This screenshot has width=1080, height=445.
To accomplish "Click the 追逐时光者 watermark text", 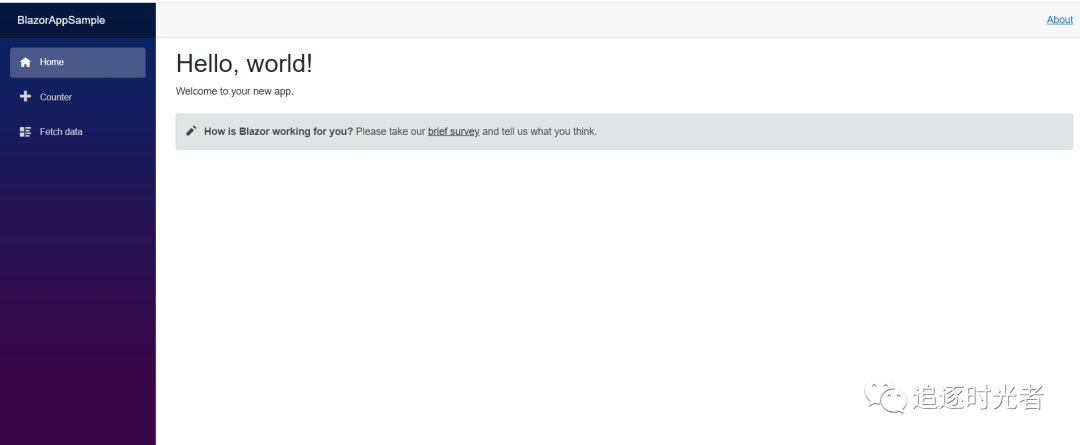I will click(x=978, y=398).
